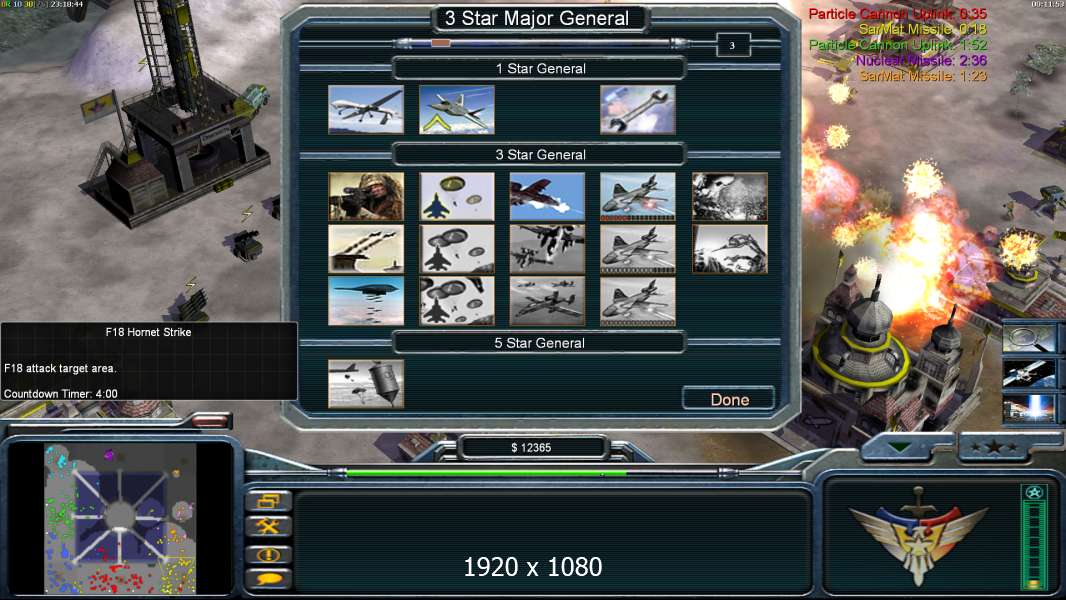
Task: Select the sniper Pathfinder power icon
Action: pyautogui.click(x=366, y=196)
